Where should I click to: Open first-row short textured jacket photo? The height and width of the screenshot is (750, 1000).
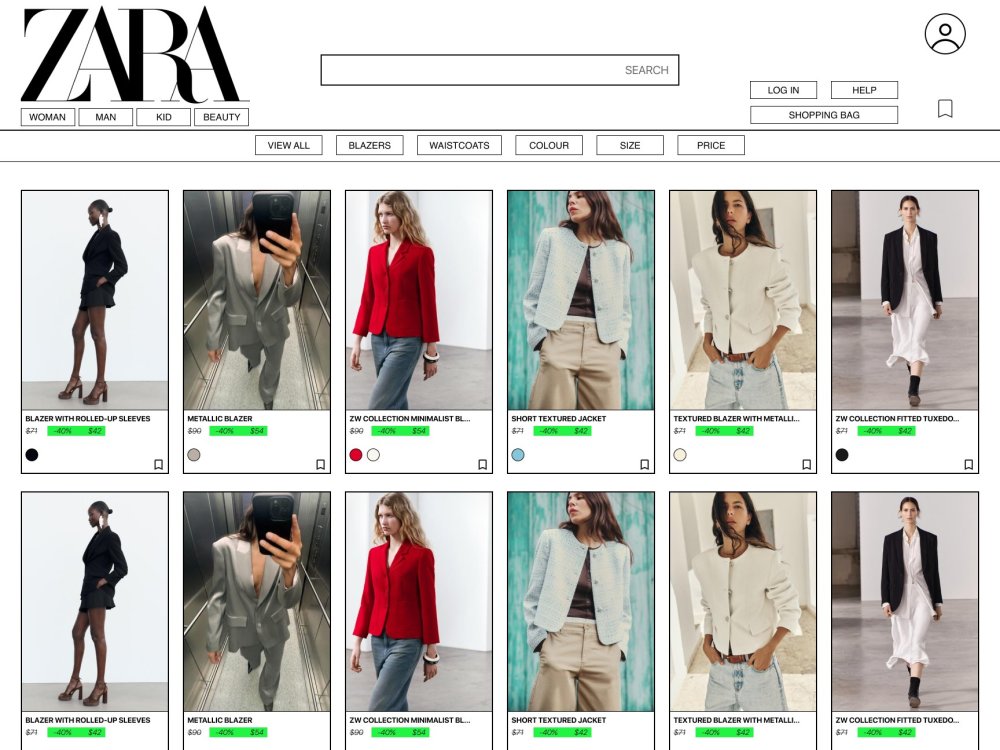[x=581, y=300]
